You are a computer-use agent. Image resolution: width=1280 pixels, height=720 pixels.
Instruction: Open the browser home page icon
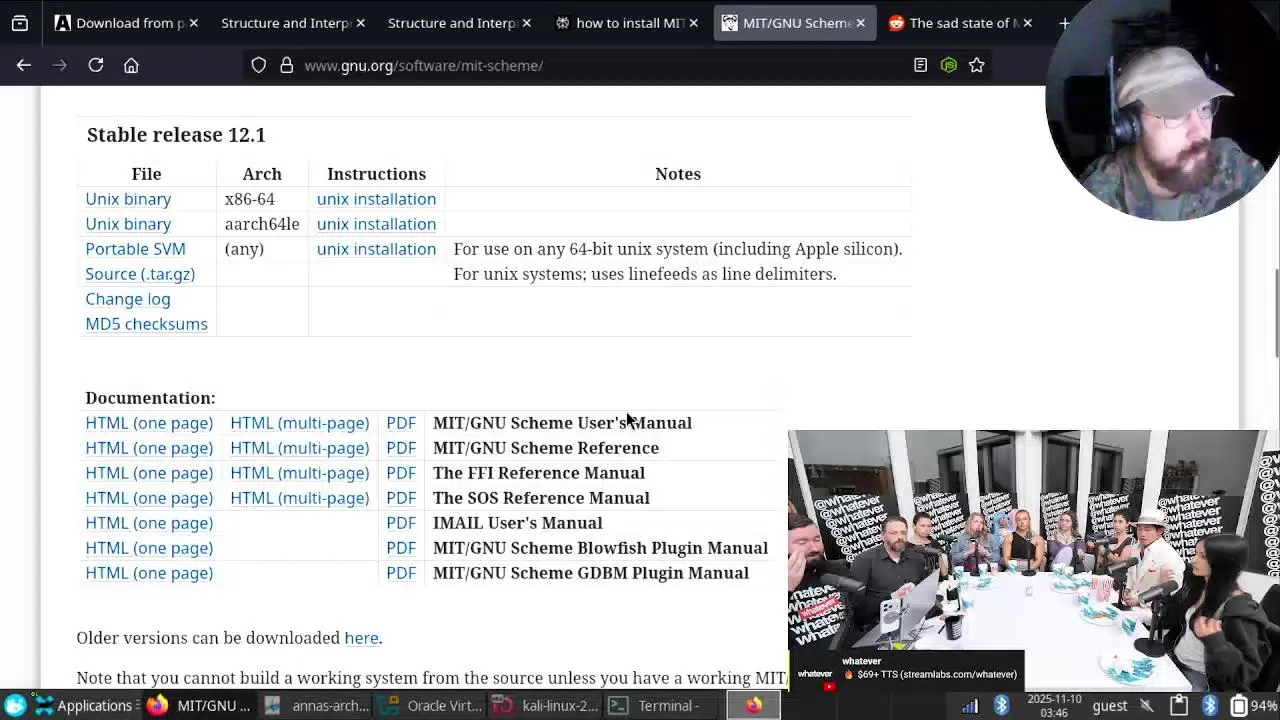pyautogui.click(x=131, y=65)
